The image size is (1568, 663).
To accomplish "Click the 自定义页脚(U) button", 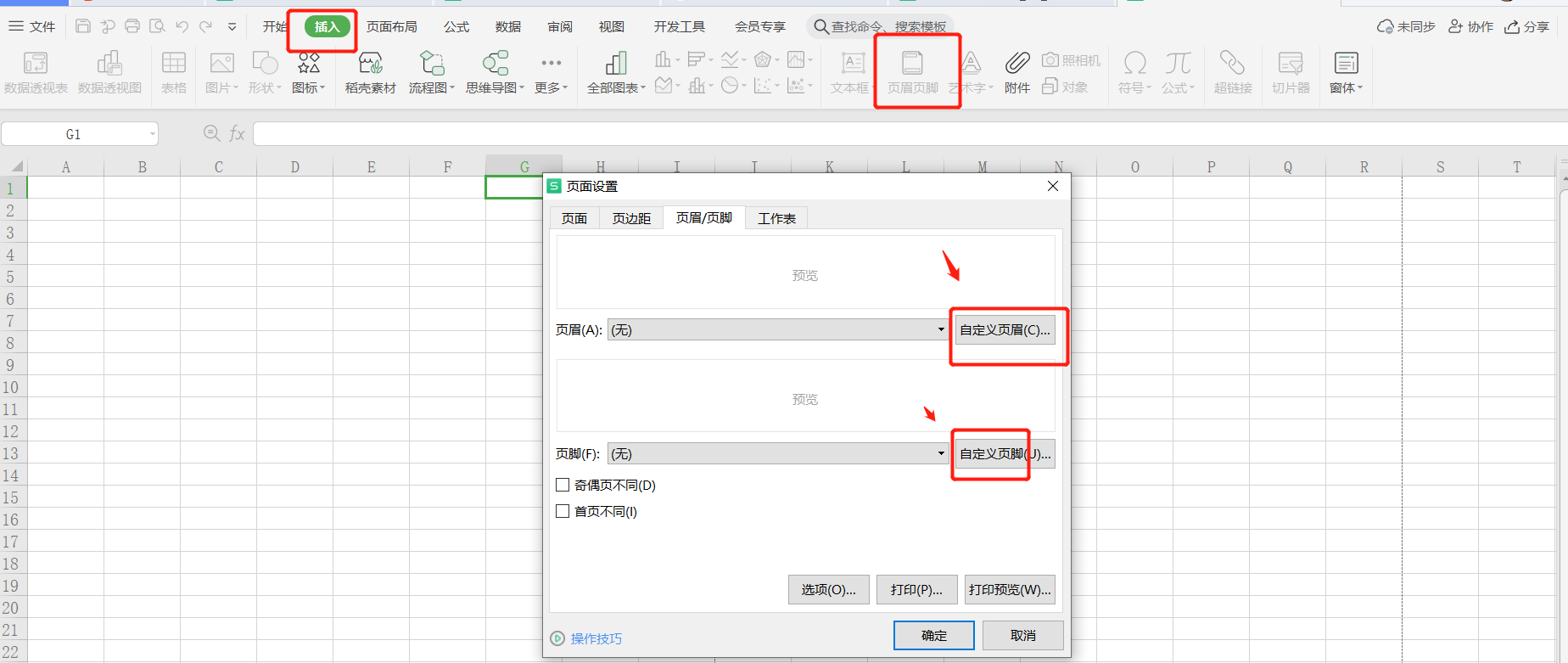I will click(1005, 453).
